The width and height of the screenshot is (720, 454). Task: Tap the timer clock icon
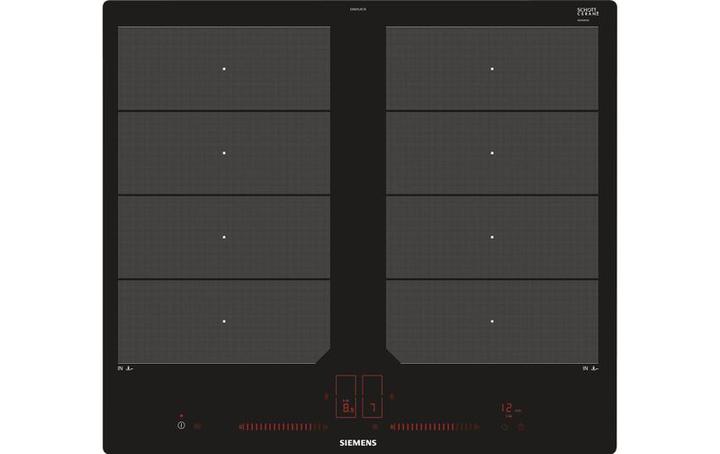505,426
